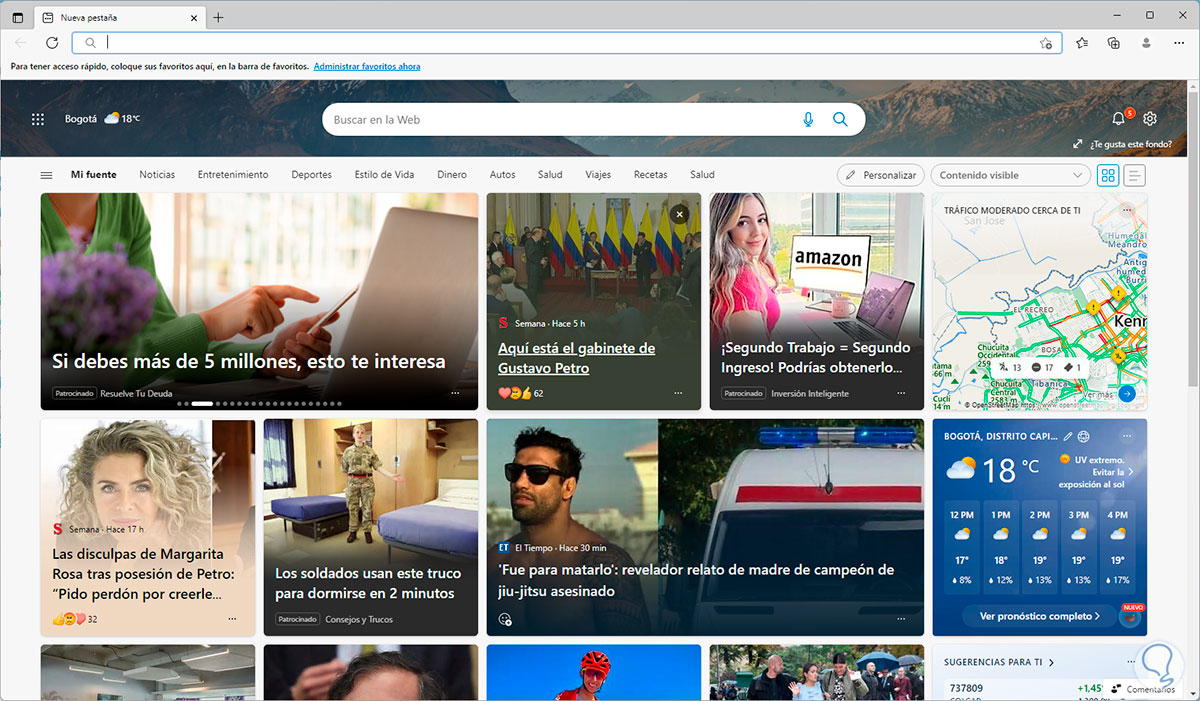Open notifications bell icon
This screenshot has height=701, width=1200.
1119,119
